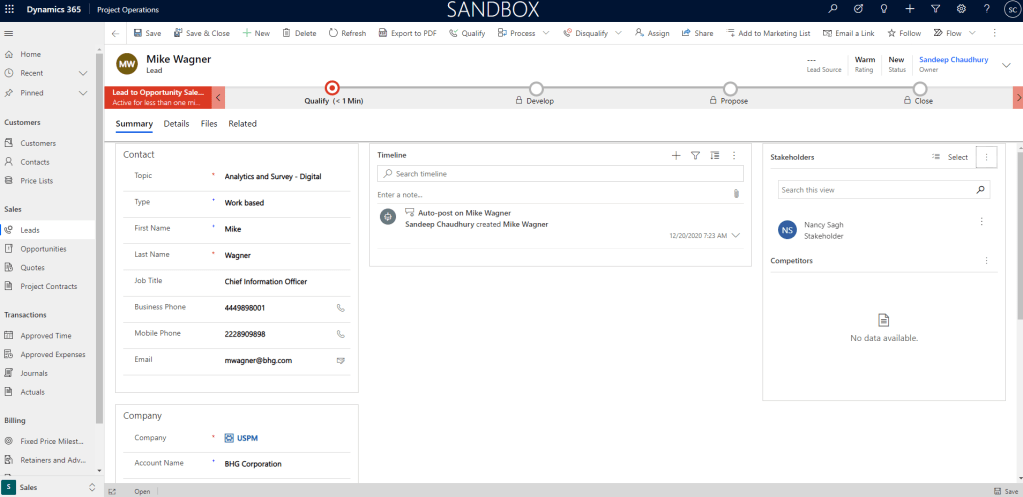Add a new timeline record with plus icon
1023x497 pixels.
(676, 155)
